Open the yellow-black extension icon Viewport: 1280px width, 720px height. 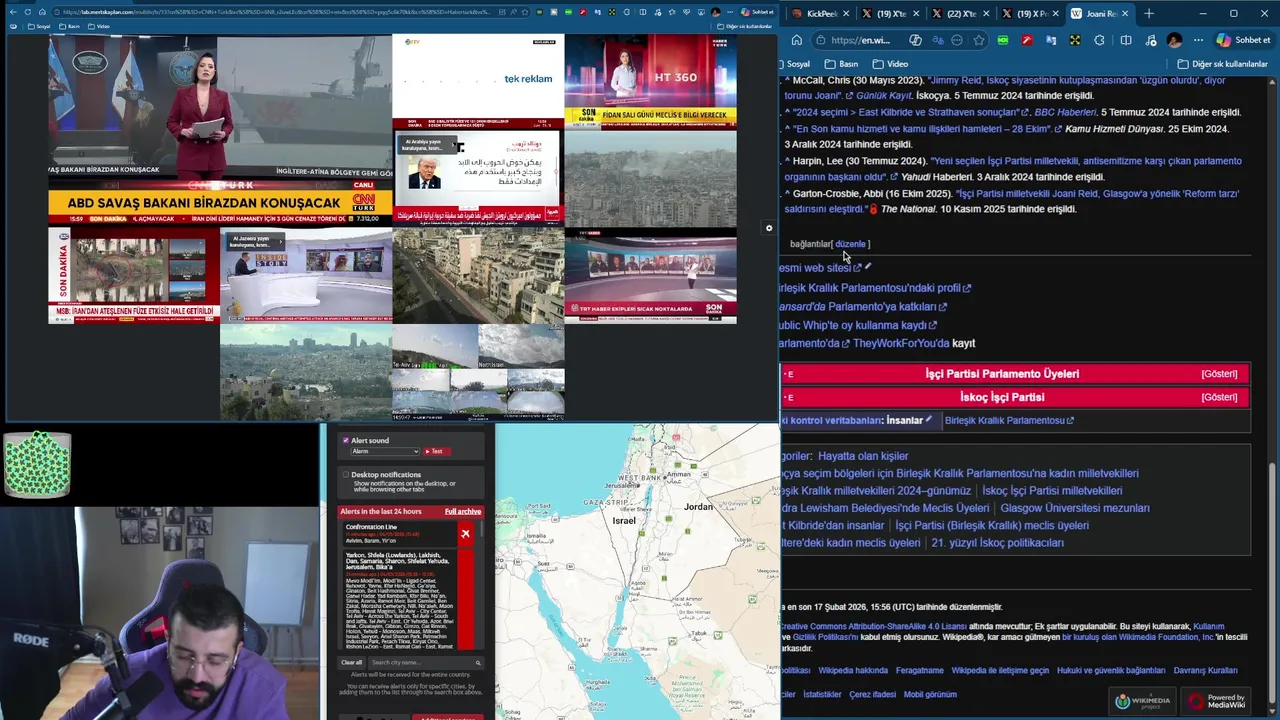[1075, 40]
